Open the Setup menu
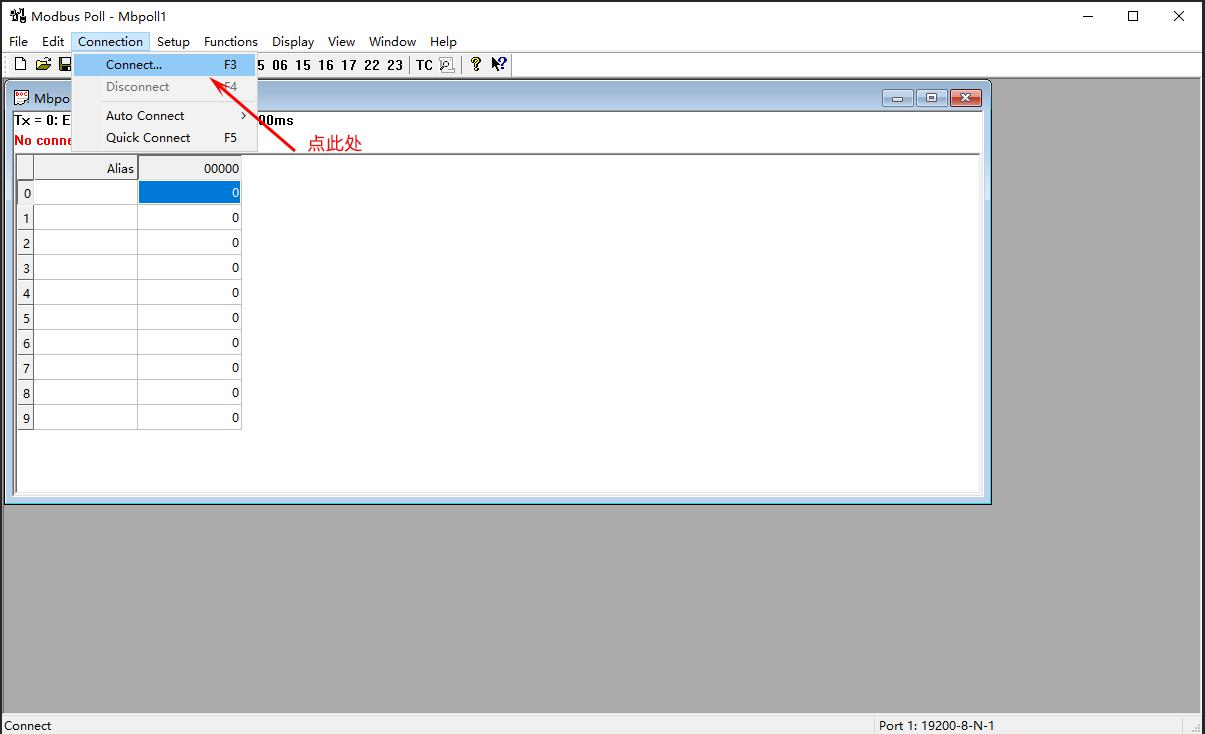The height and width of the screenshot is (734, 1205). (x=173, y=41)
